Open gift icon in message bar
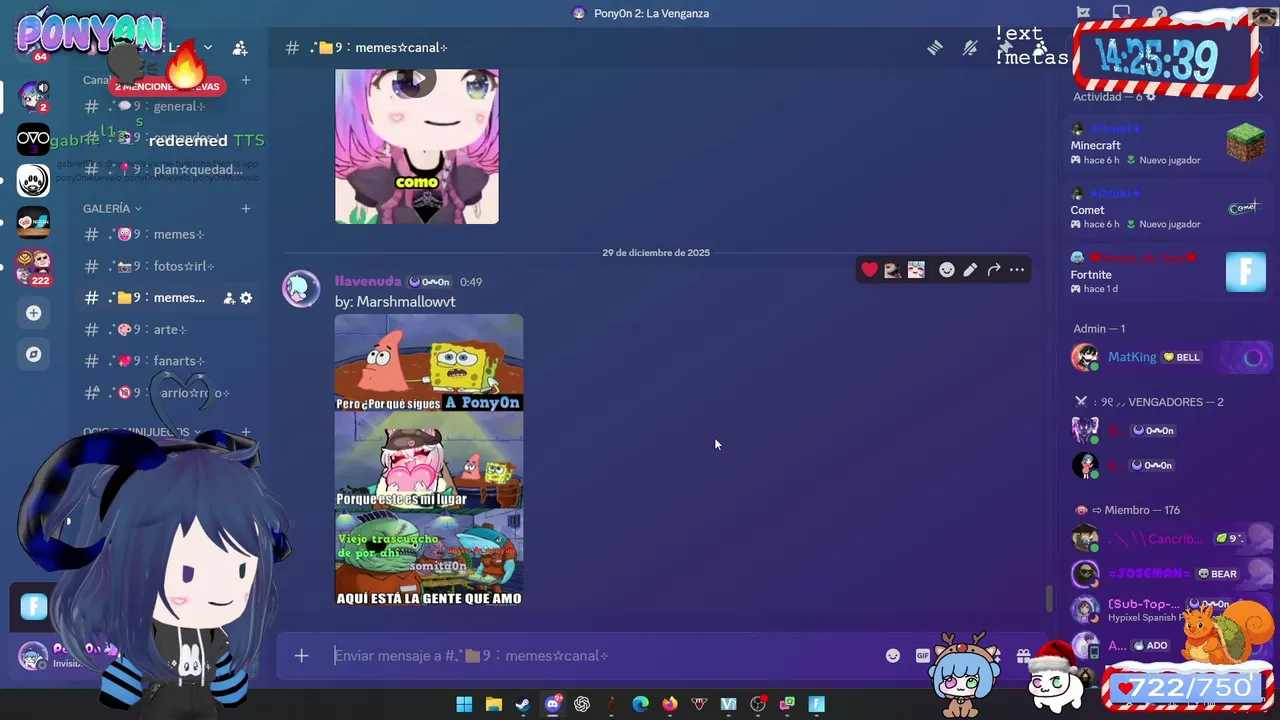Screen dimensions: 1280x720 (x=1023, y=656)
